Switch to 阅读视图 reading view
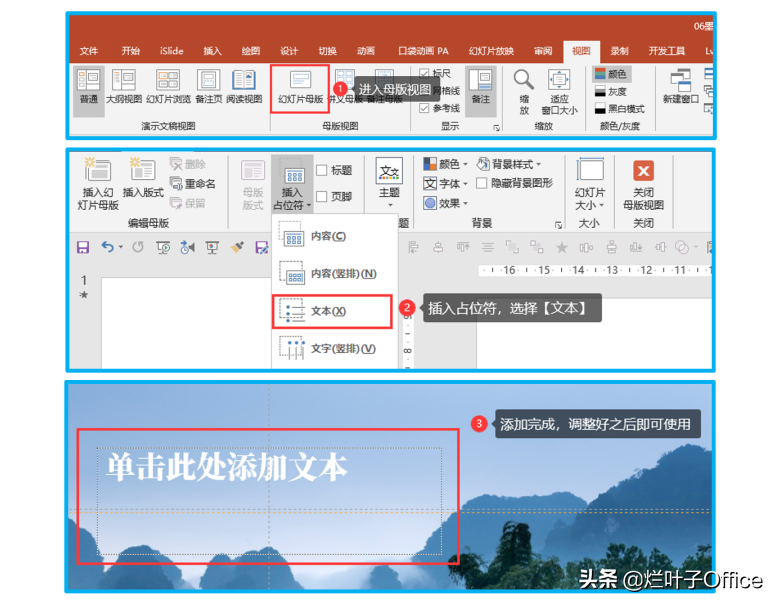 pyautogui.click(x=244, y=87)
